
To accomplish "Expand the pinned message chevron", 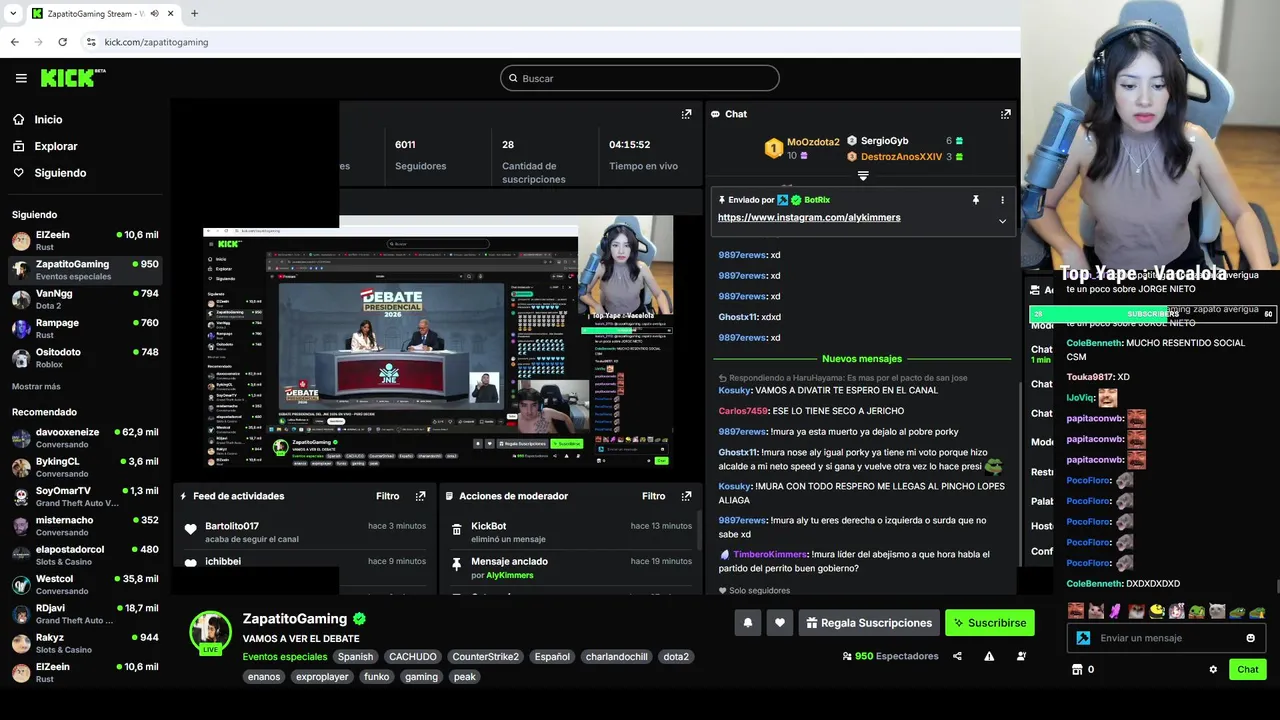I will point(1002,221).
